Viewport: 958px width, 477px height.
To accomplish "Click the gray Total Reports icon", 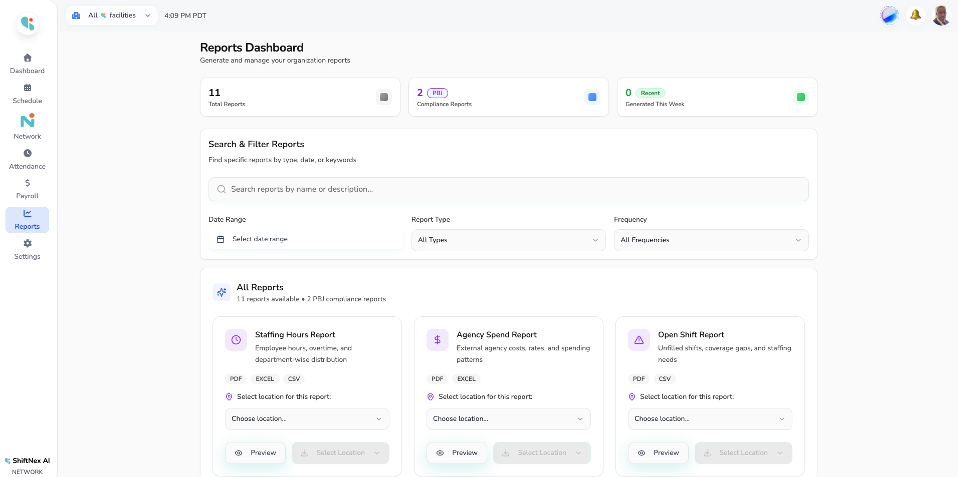I will pyautogui.click(x=384, y=96).
